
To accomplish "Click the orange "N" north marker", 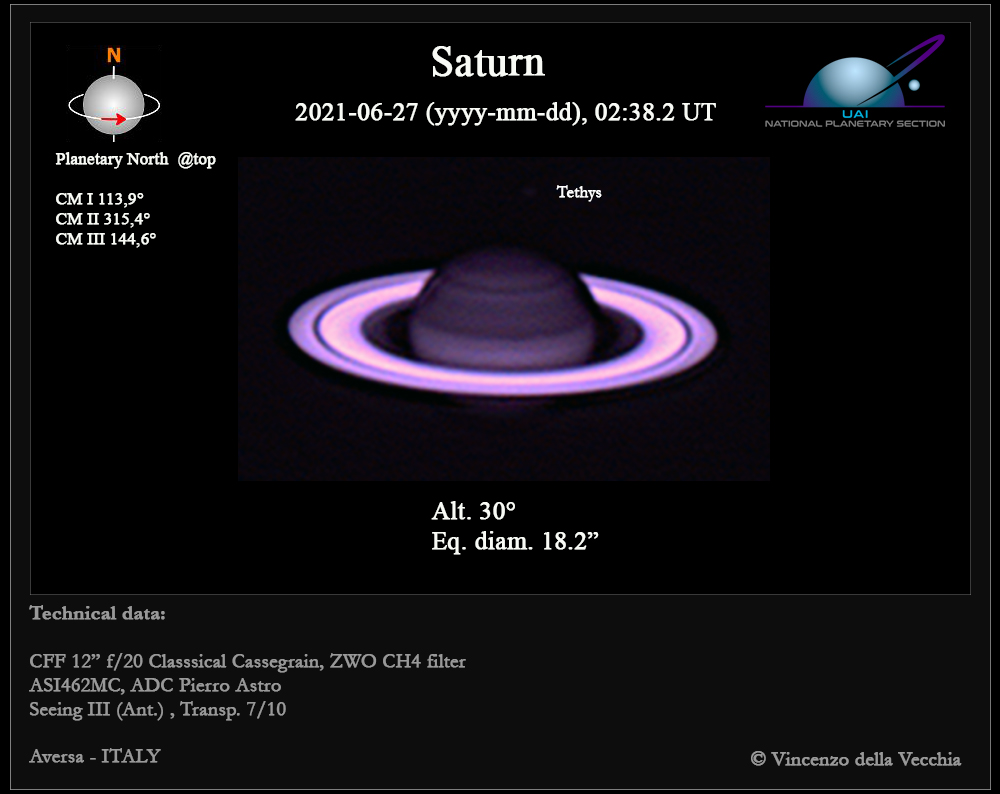I will tap(114, 55).
